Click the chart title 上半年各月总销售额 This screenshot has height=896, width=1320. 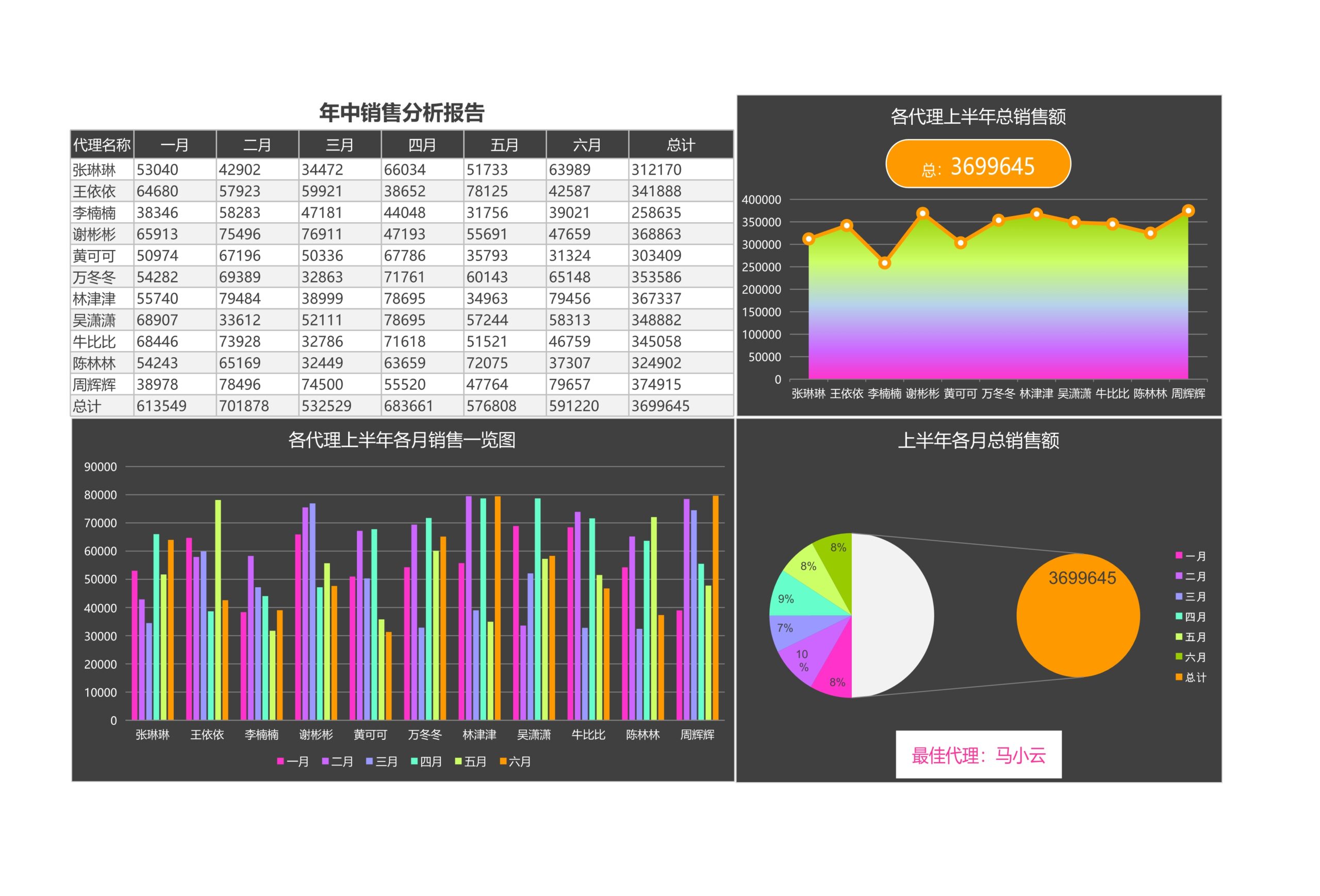[978, 441]
